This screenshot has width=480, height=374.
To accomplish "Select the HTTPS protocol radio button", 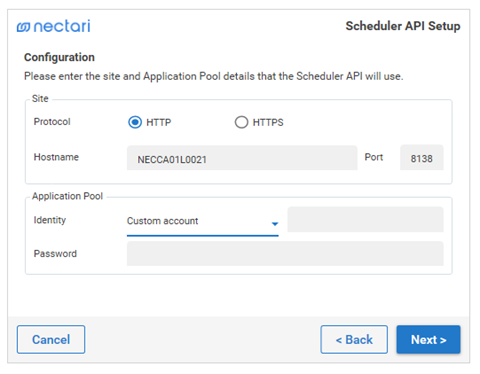I will [241, 122].
